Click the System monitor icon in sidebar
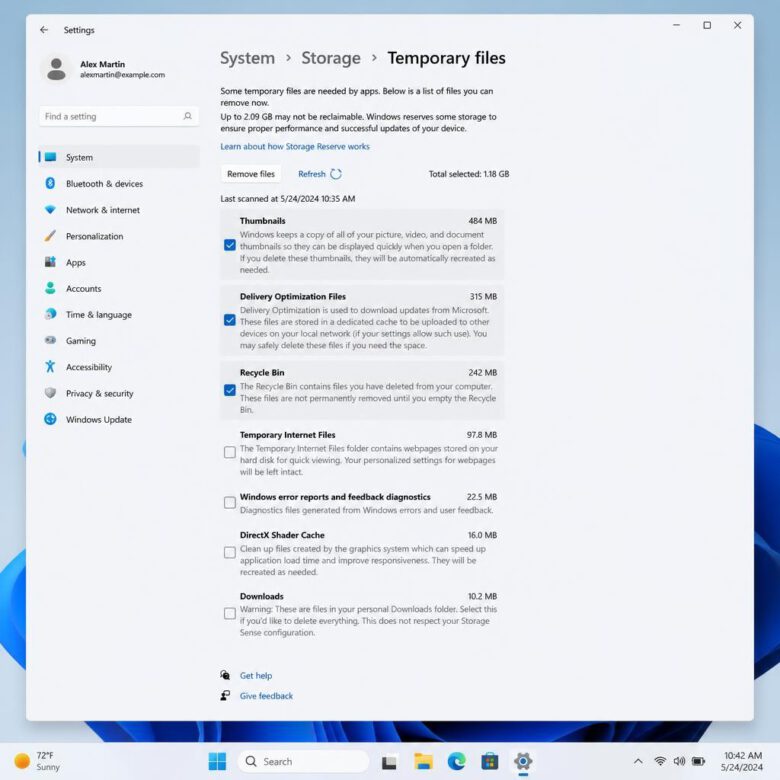The width and height of the screenshot is (780, 780). click(x=50, y=157)
